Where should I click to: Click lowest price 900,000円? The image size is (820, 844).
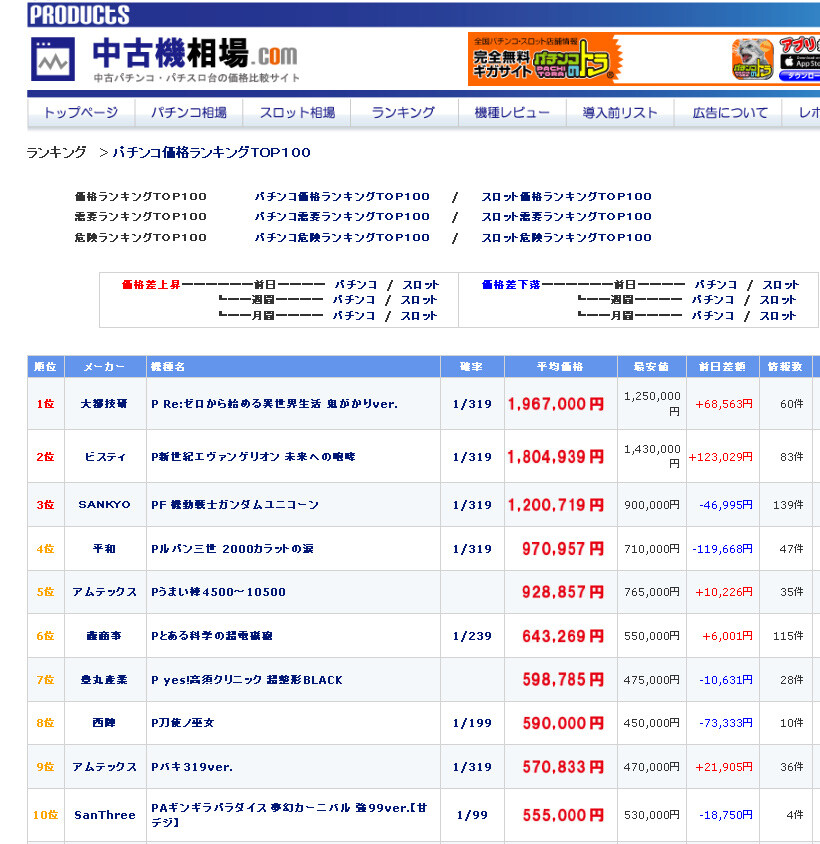tap(652, 505)
